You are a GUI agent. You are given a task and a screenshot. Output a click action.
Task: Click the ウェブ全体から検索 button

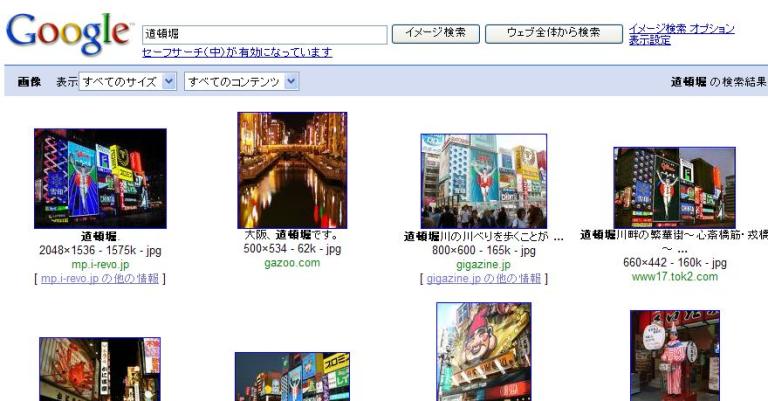click(553, 33)
